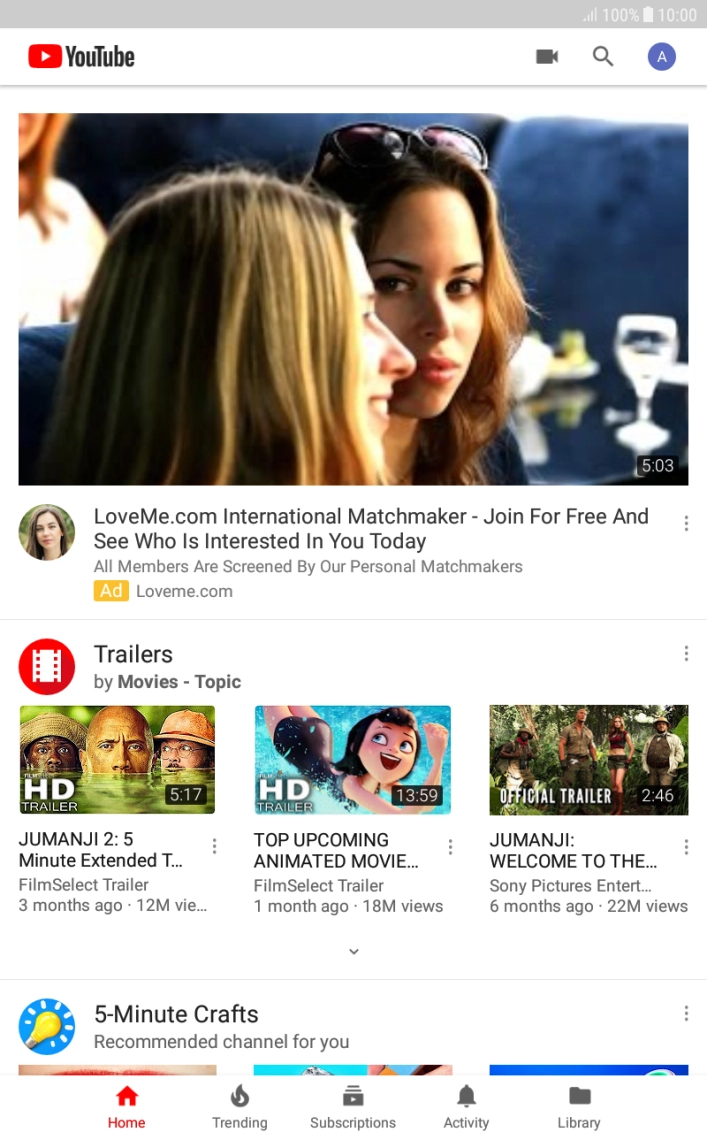The image size is (707, 1132).
Task: Tap the camera upload video icon
Action: click(546, 57)
